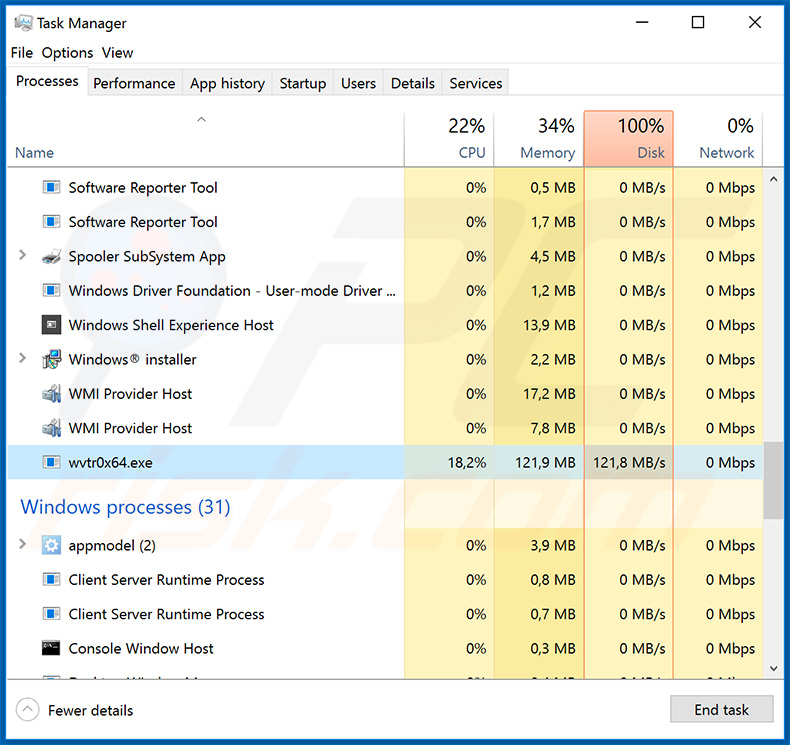Click the Windows Driver Foundation process icon
790x745 pixels.
pyautogui.click(x=51, y=291)
